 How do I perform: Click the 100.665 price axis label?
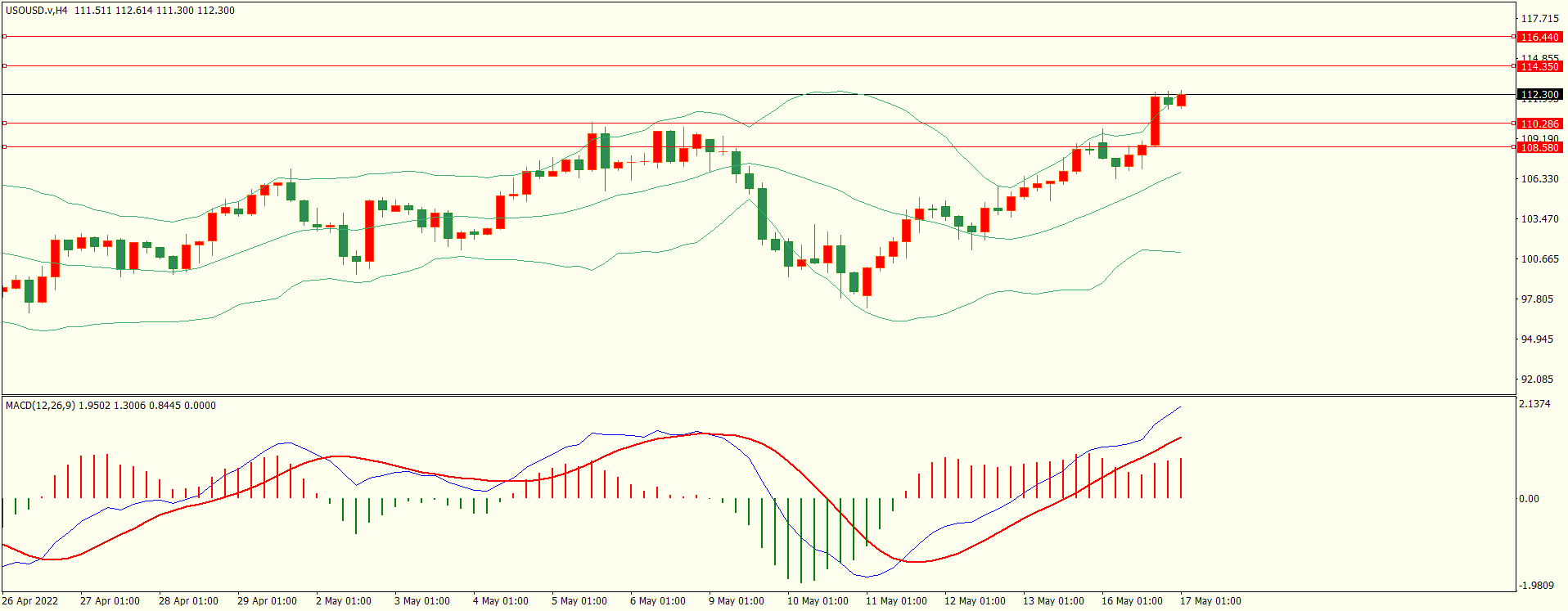1539,258
